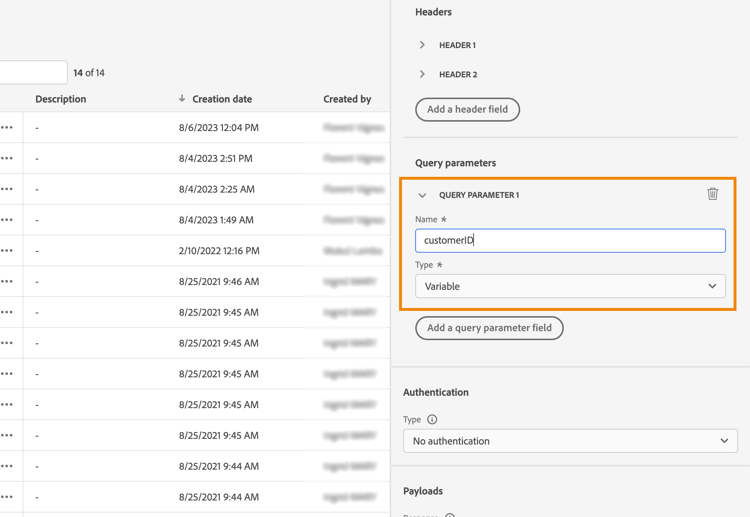The image size is (750, 517).
Task: Open the more options menu for the 8/4/2023 1:49 AM row
Action: 7,220
